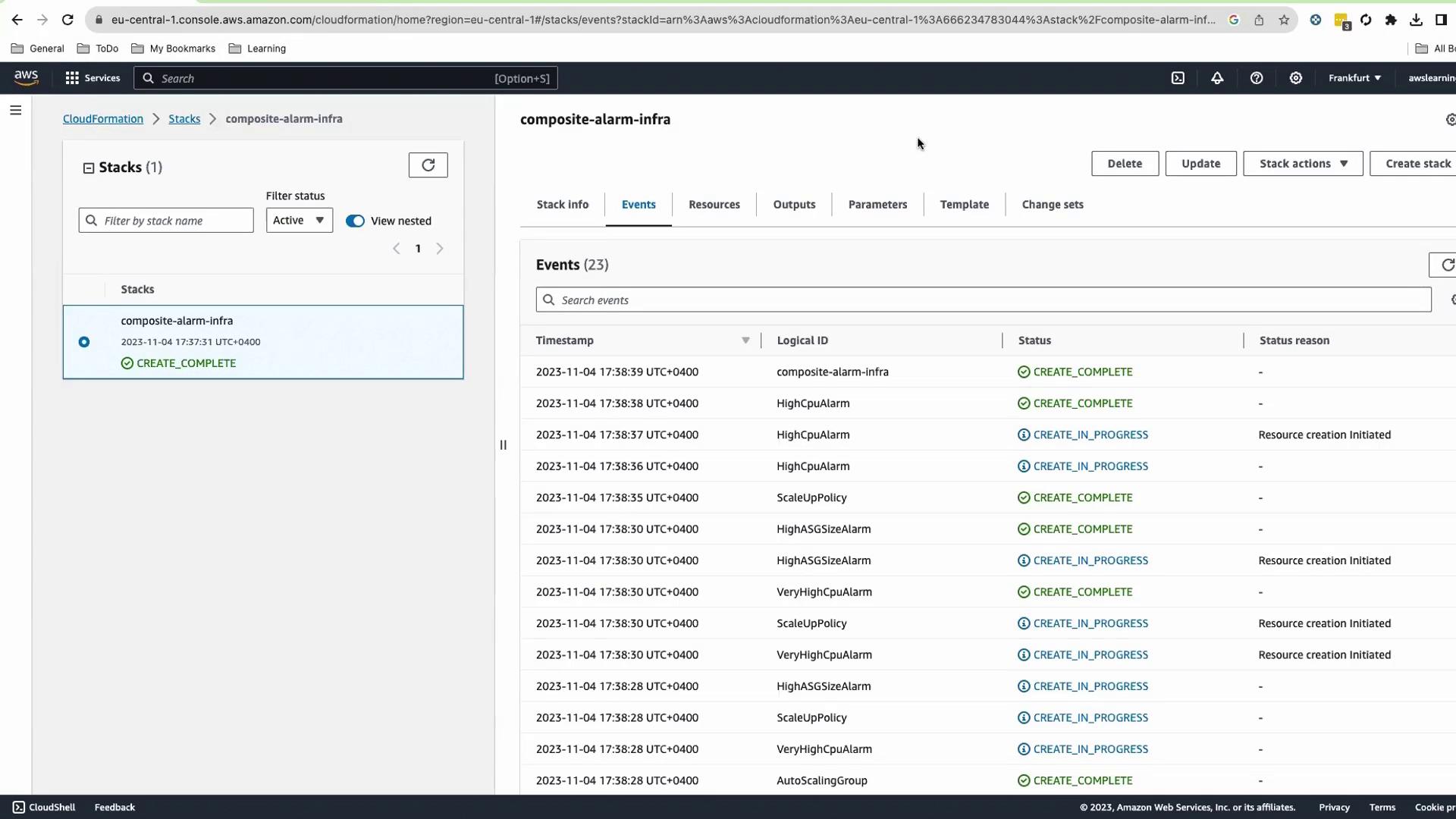Click the Delete stack button
Screen dimensions: 1456x819
[1124, 164]
